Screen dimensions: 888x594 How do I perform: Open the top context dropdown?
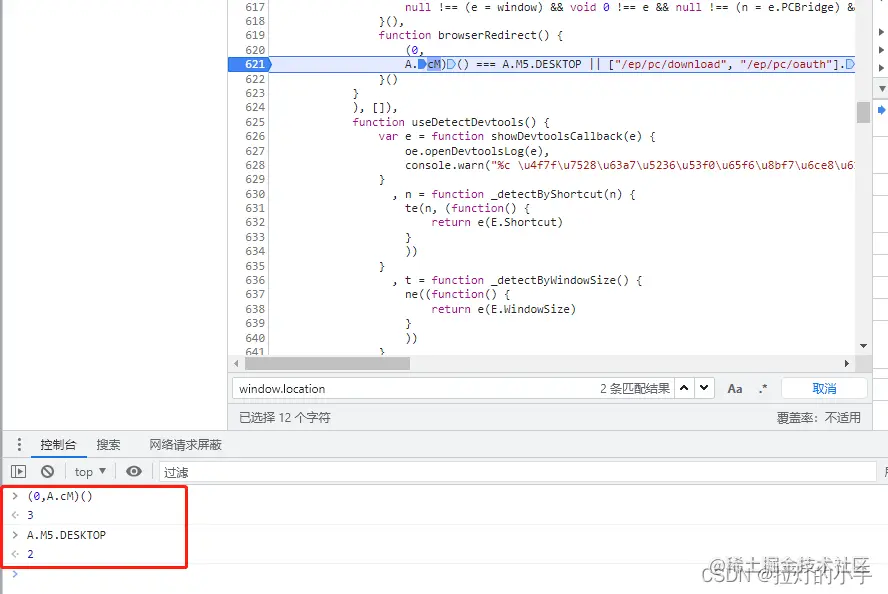(90, 471)
